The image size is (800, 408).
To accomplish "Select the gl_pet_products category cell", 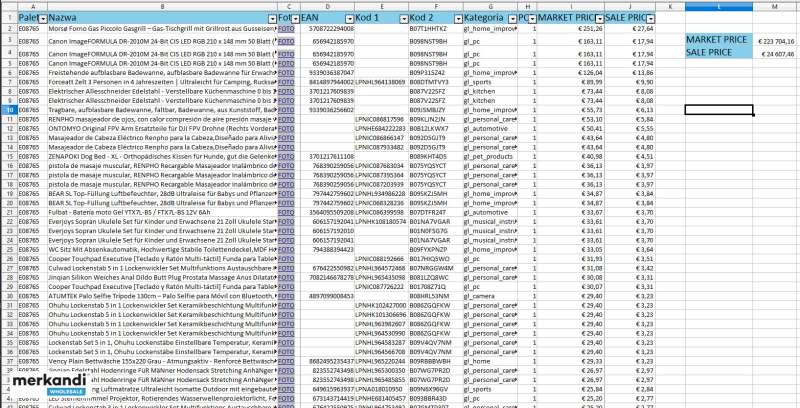I will coord(490,157).
